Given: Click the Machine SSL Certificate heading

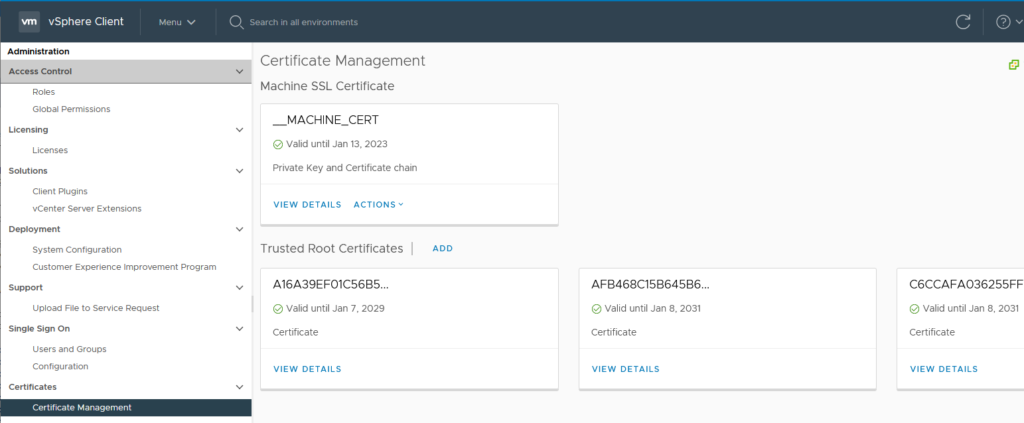Looking at the screenshot, I should [x=327, y=86].
